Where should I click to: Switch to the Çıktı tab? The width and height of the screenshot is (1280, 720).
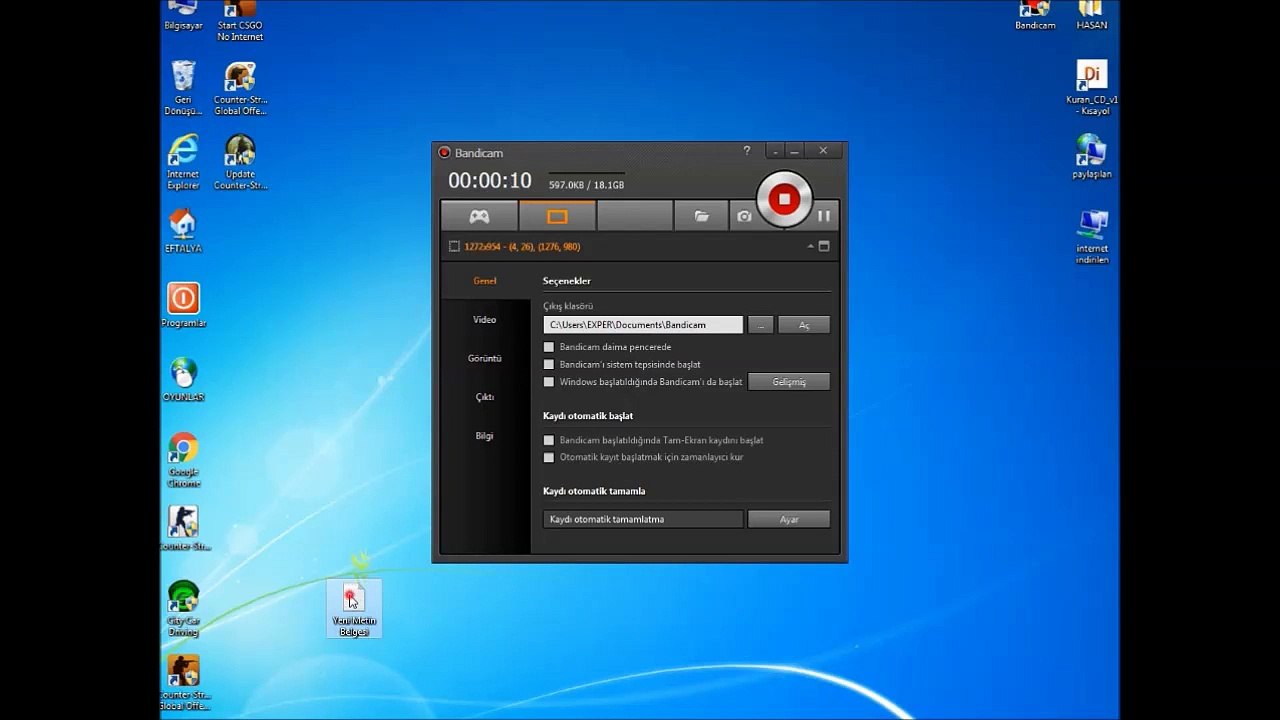point(485,397)
